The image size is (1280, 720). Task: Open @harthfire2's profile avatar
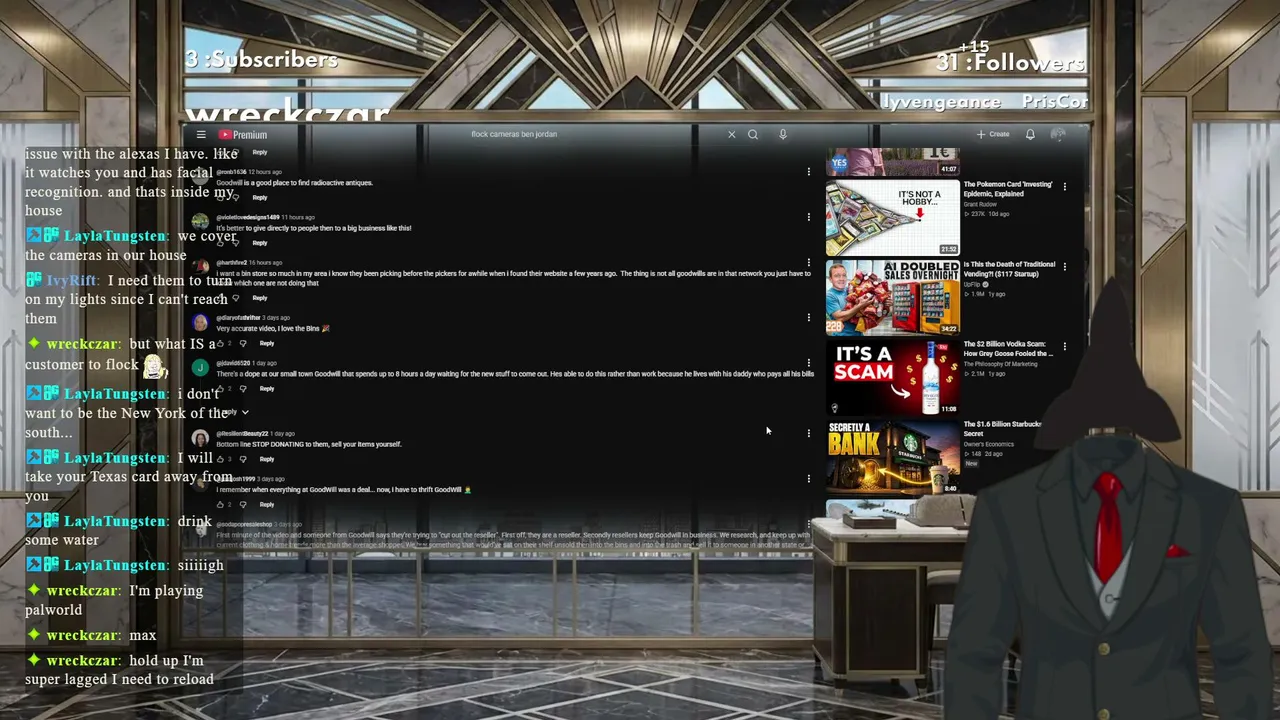200,267
